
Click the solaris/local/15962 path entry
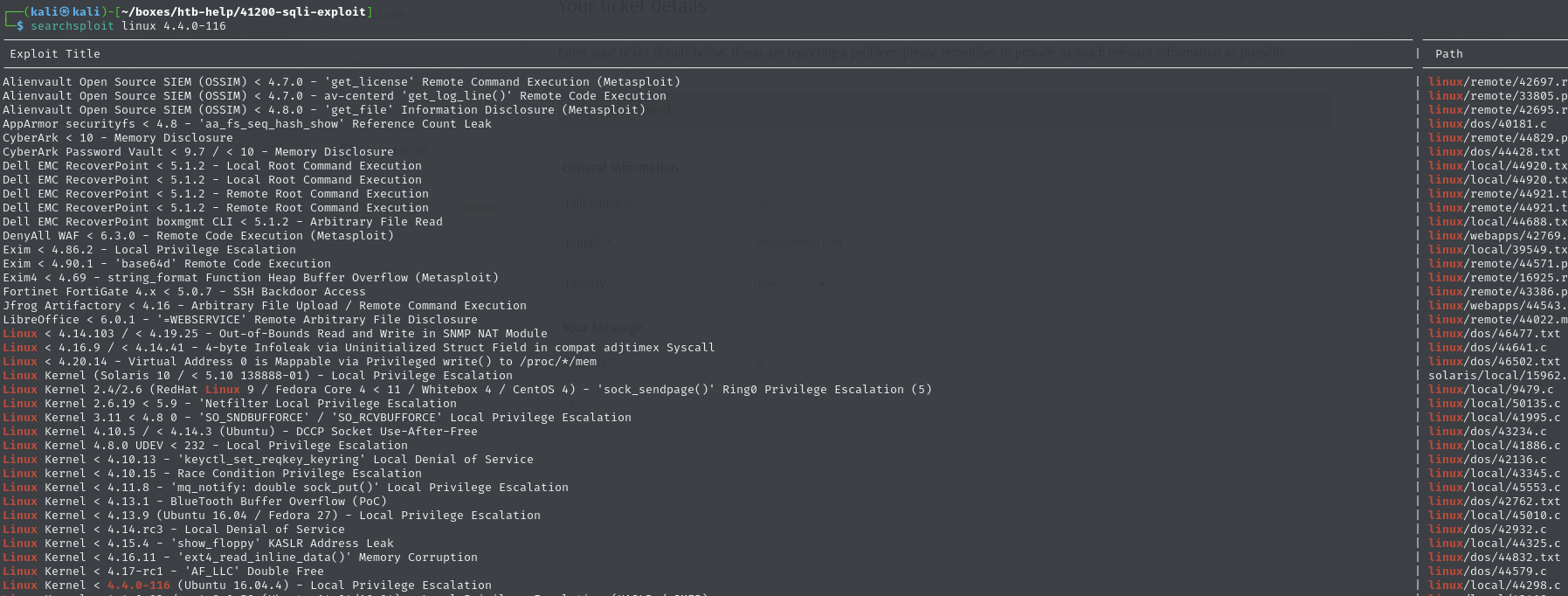[1497, 376]
